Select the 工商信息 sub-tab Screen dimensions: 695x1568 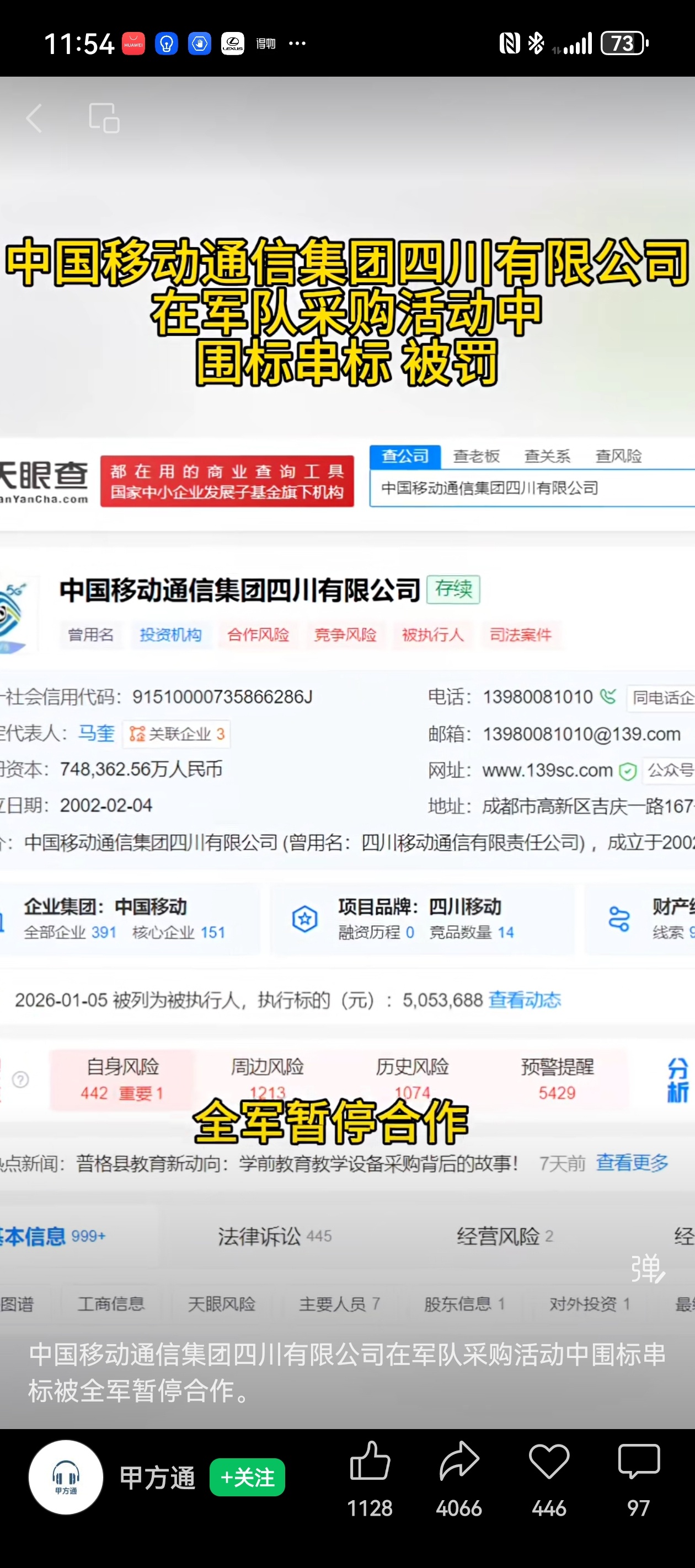pos(111,1303)
